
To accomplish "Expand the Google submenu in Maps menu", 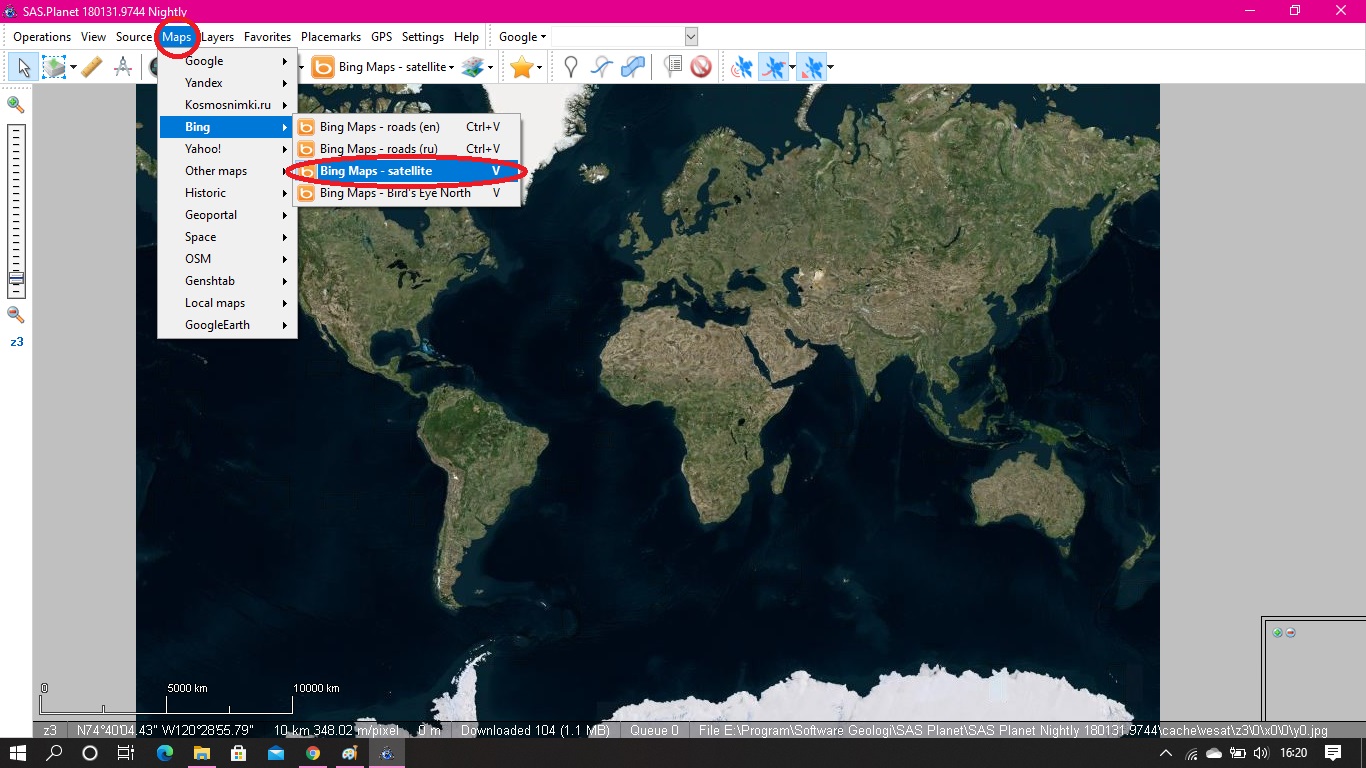I will 227,61.
